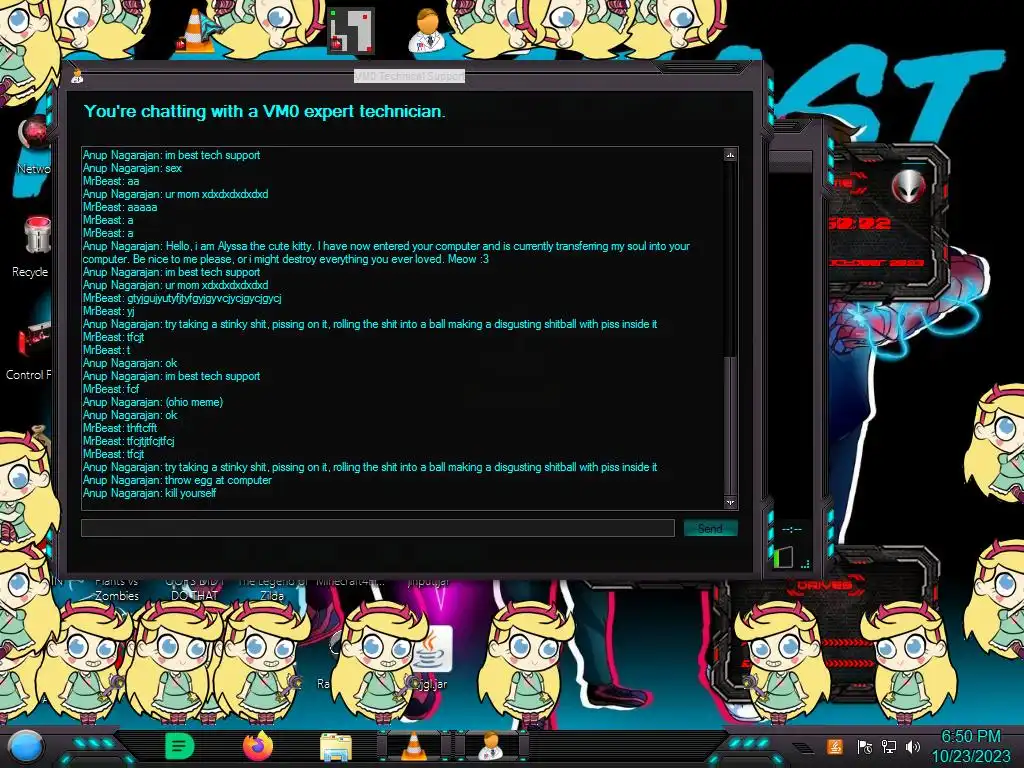Open the technician support desktop icon at top
Viewport: 1024px width, 768px height.
click(426, 30)
